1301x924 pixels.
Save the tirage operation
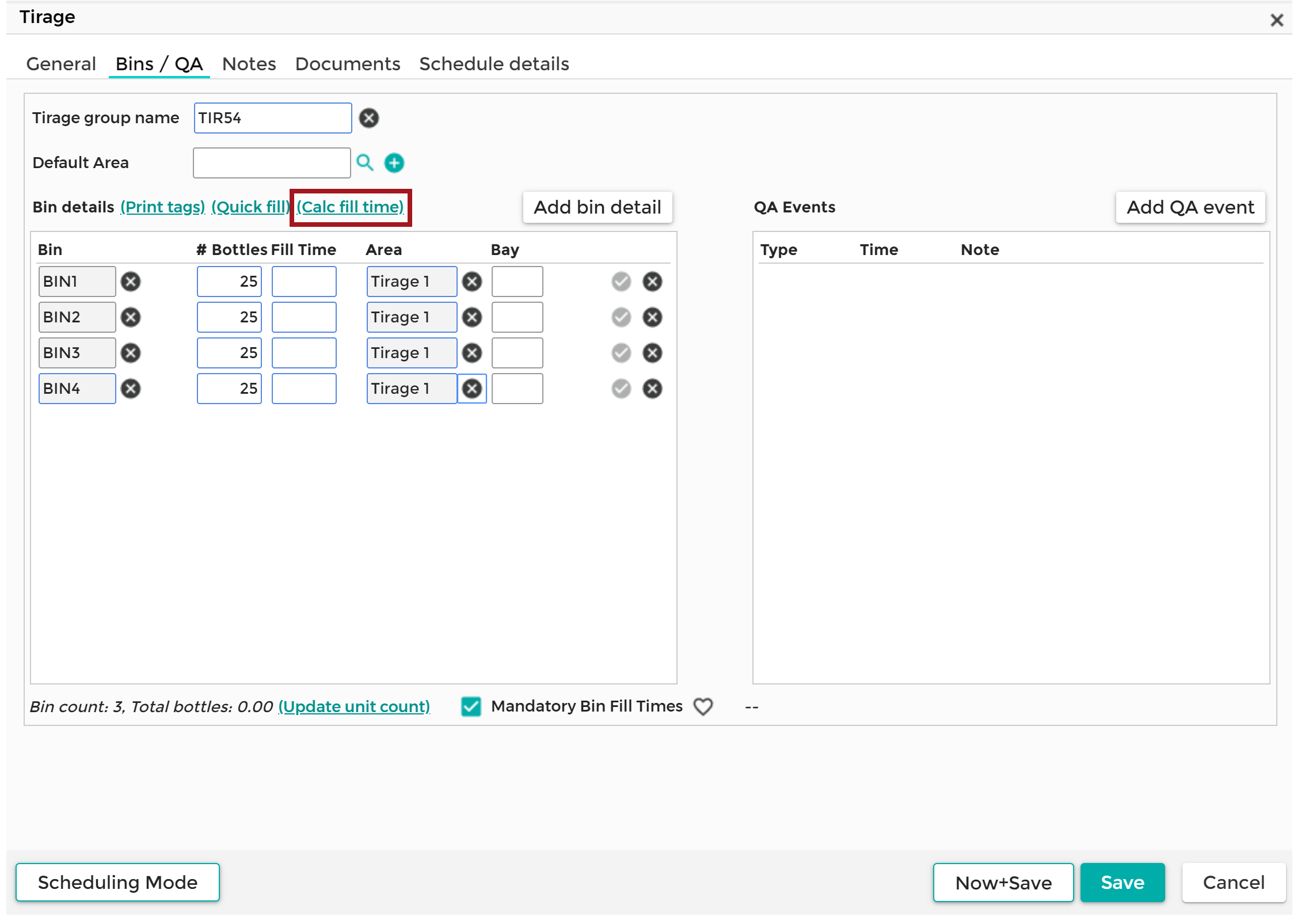point(1123,883)
